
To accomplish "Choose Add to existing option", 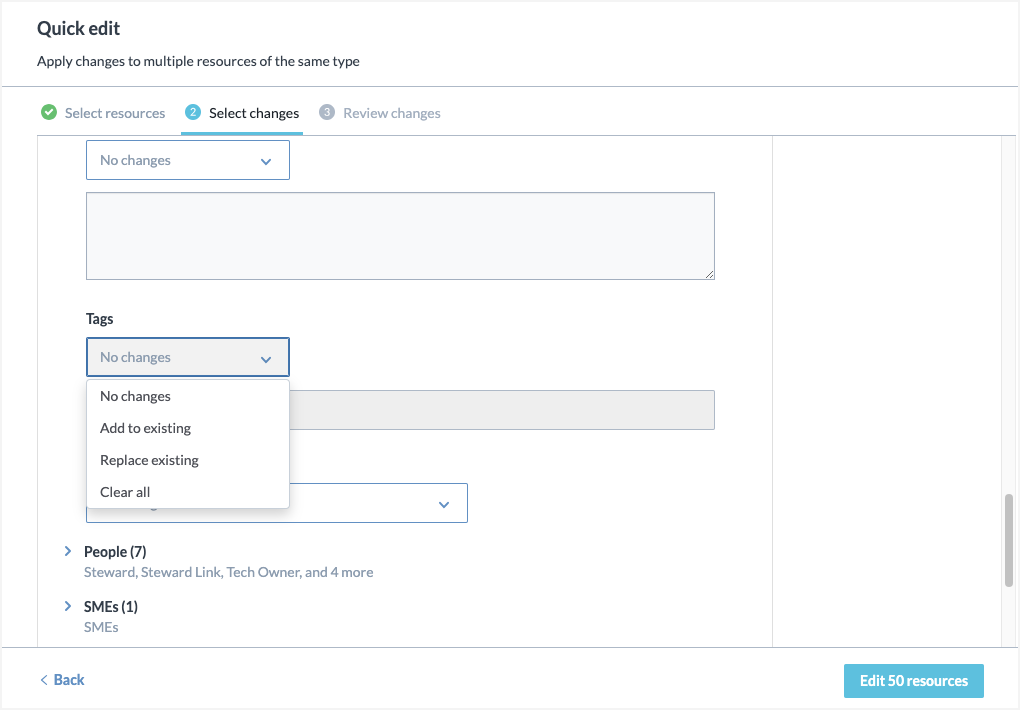I will (x=188, y=428).
